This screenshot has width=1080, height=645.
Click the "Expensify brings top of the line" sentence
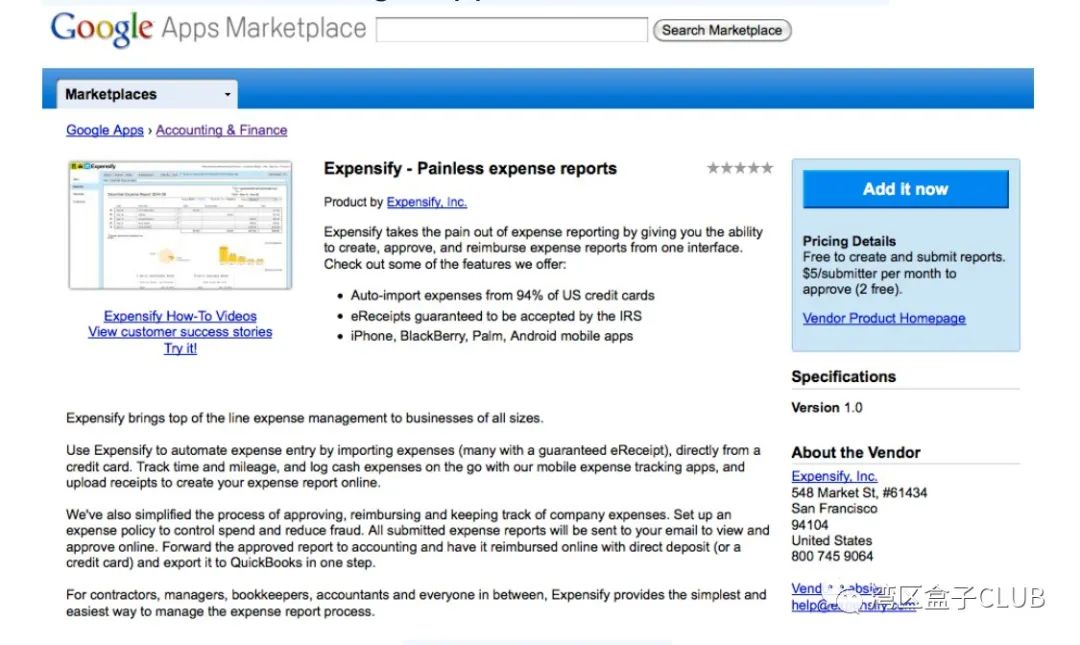click(304, 418)
